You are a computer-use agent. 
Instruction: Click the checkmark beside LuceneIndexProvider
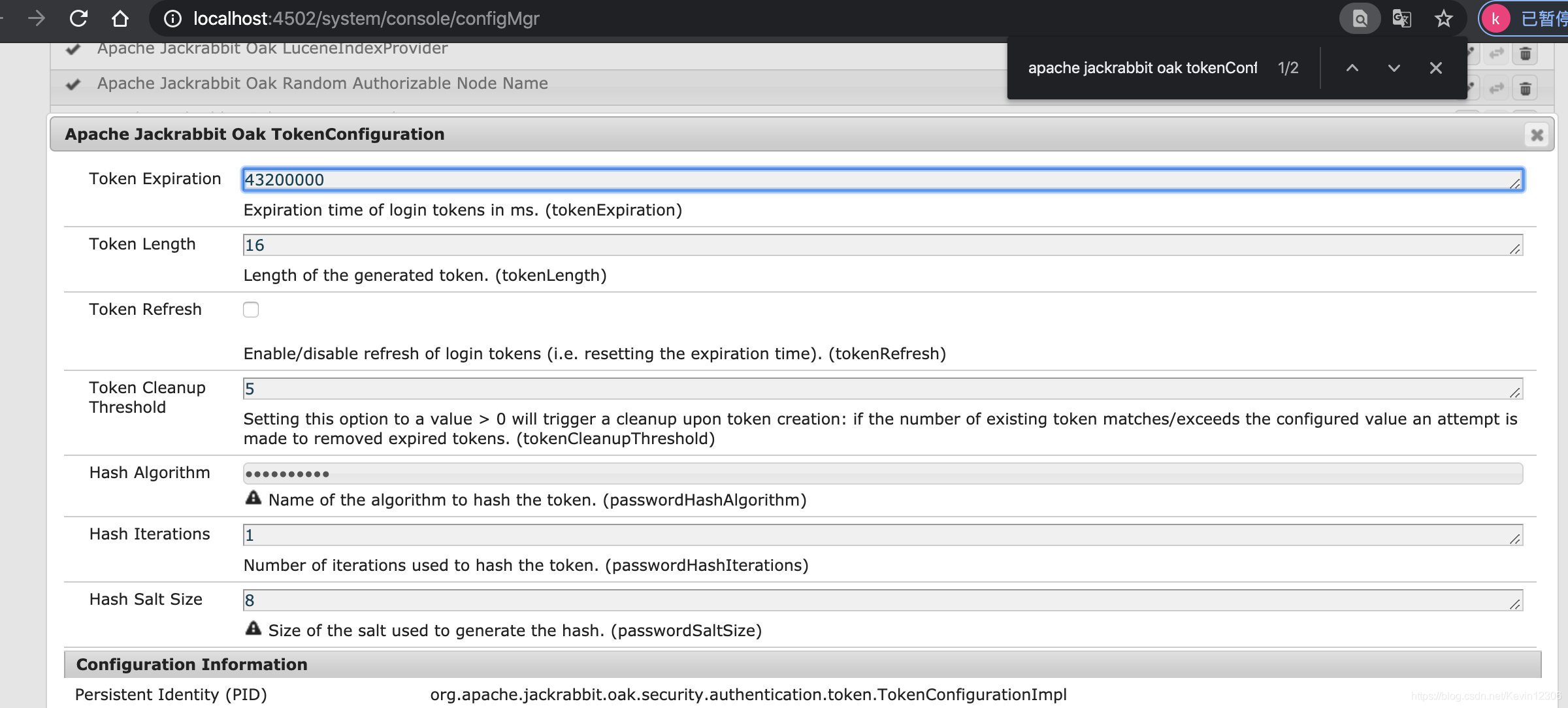click(x=73, y=50)
